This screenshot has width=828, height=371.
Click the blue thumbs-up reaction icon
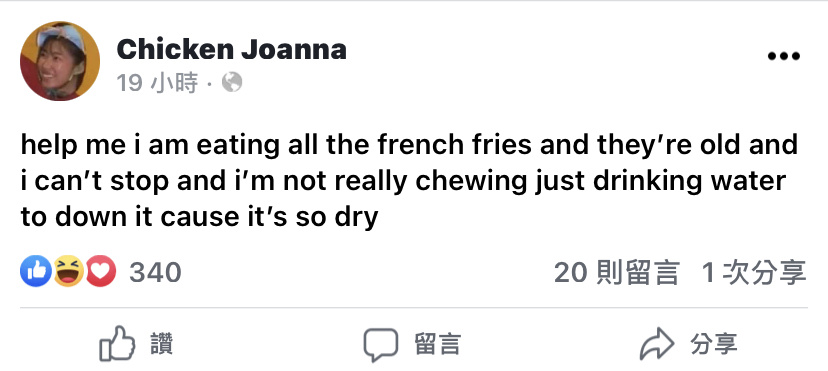click(x=36, y=271)
